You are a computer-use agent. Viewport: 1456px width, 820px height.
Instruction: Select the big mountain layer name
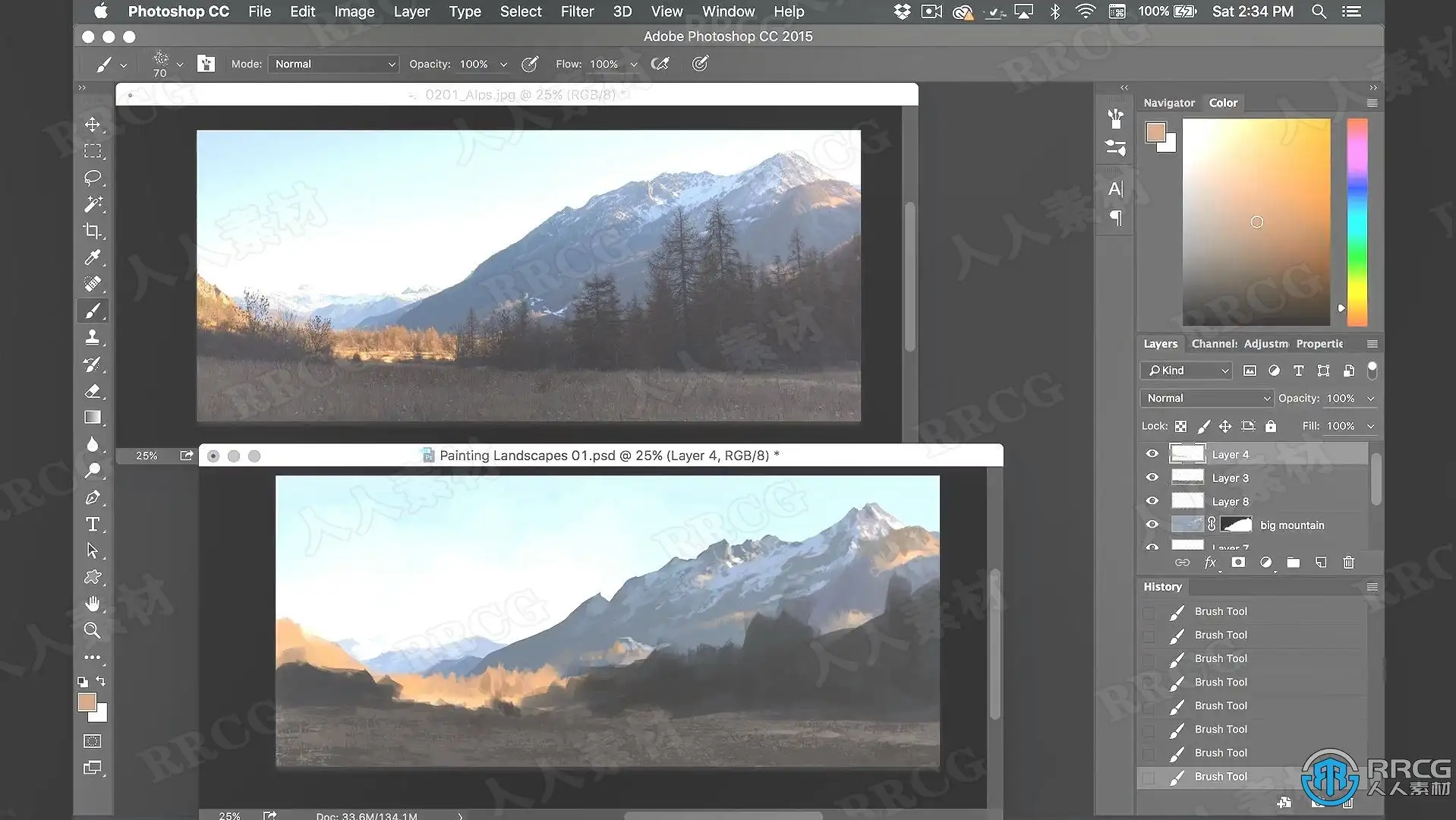click(x=1292, y=525)
